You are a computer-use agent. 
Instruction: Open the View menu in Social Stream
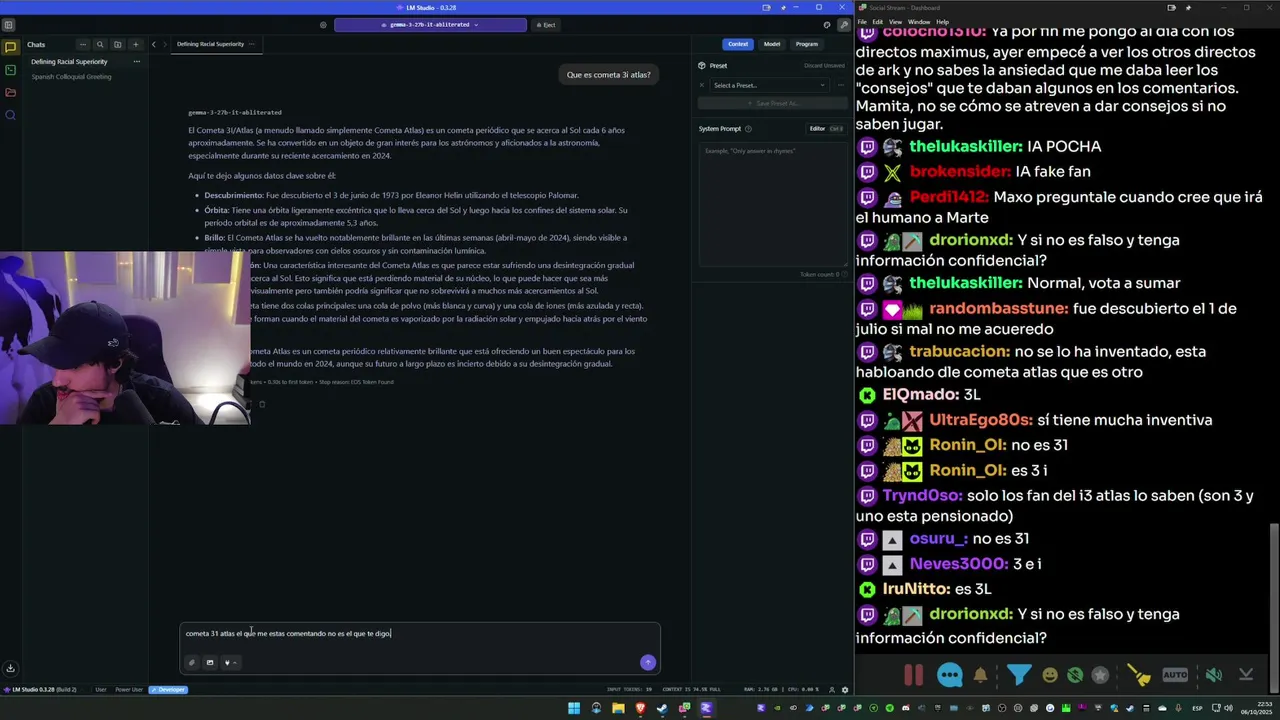(x=895, y=21)
